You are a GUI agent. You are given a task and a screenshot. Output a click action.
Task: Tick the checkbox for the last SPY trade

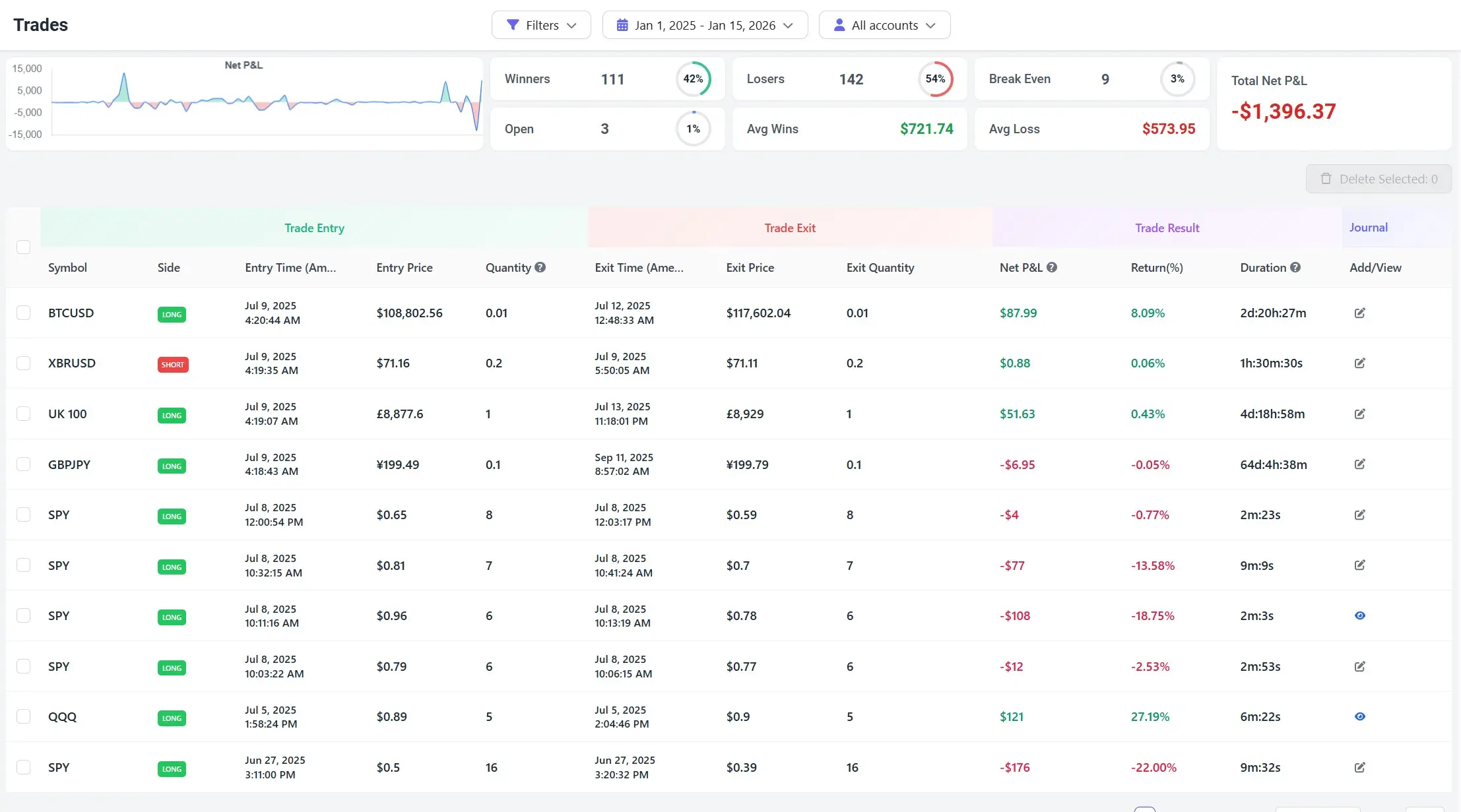click(23, 766)
